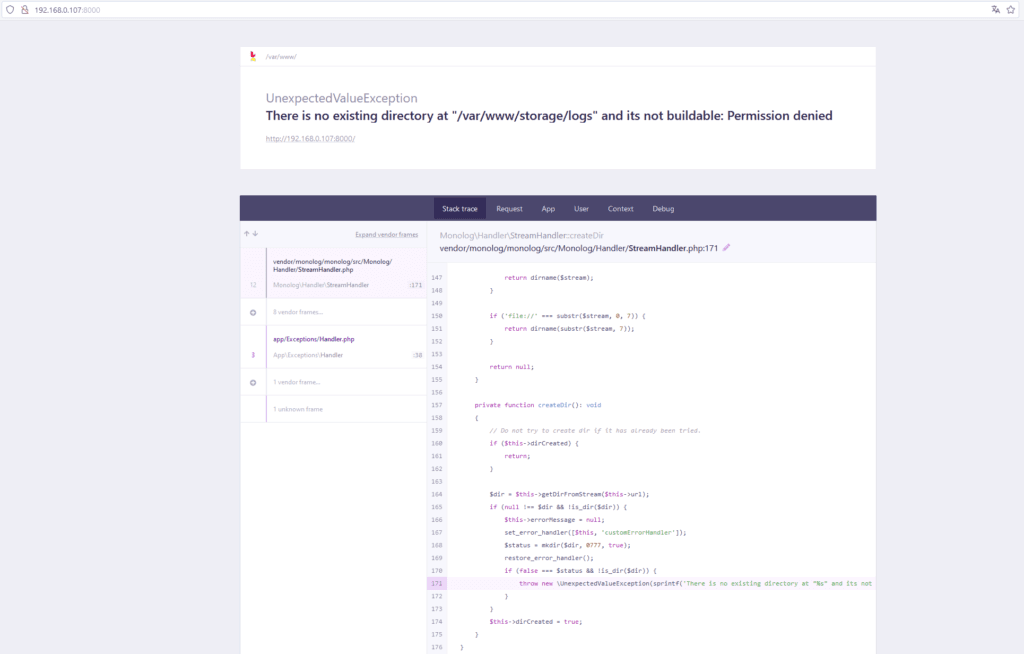1024x654 pixels.
Task: Click the translate page icon in the address bar
Action: pos(995,10)
